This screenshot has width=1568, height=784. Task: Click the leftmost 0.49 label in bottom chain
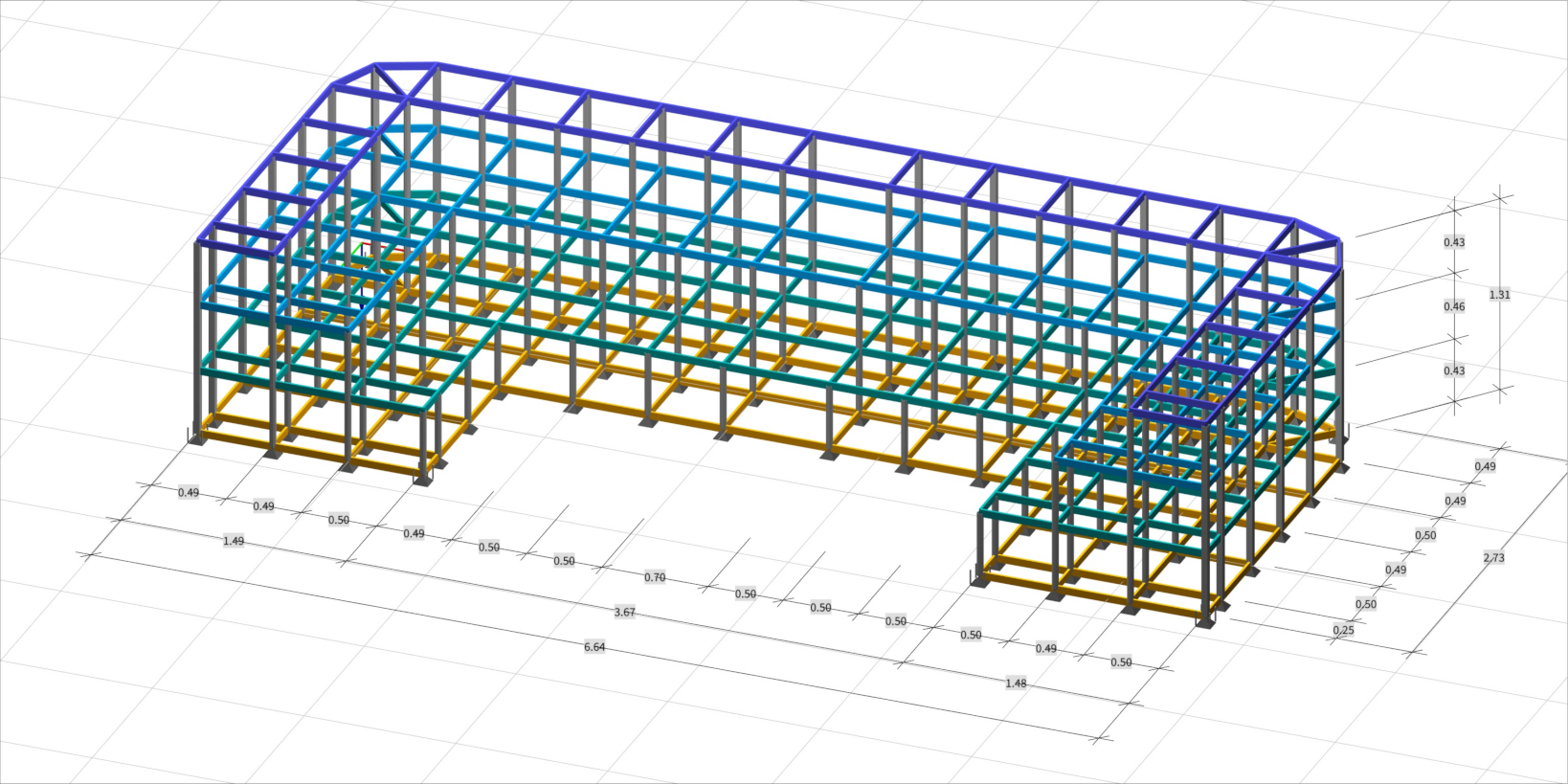coord(189,493)
